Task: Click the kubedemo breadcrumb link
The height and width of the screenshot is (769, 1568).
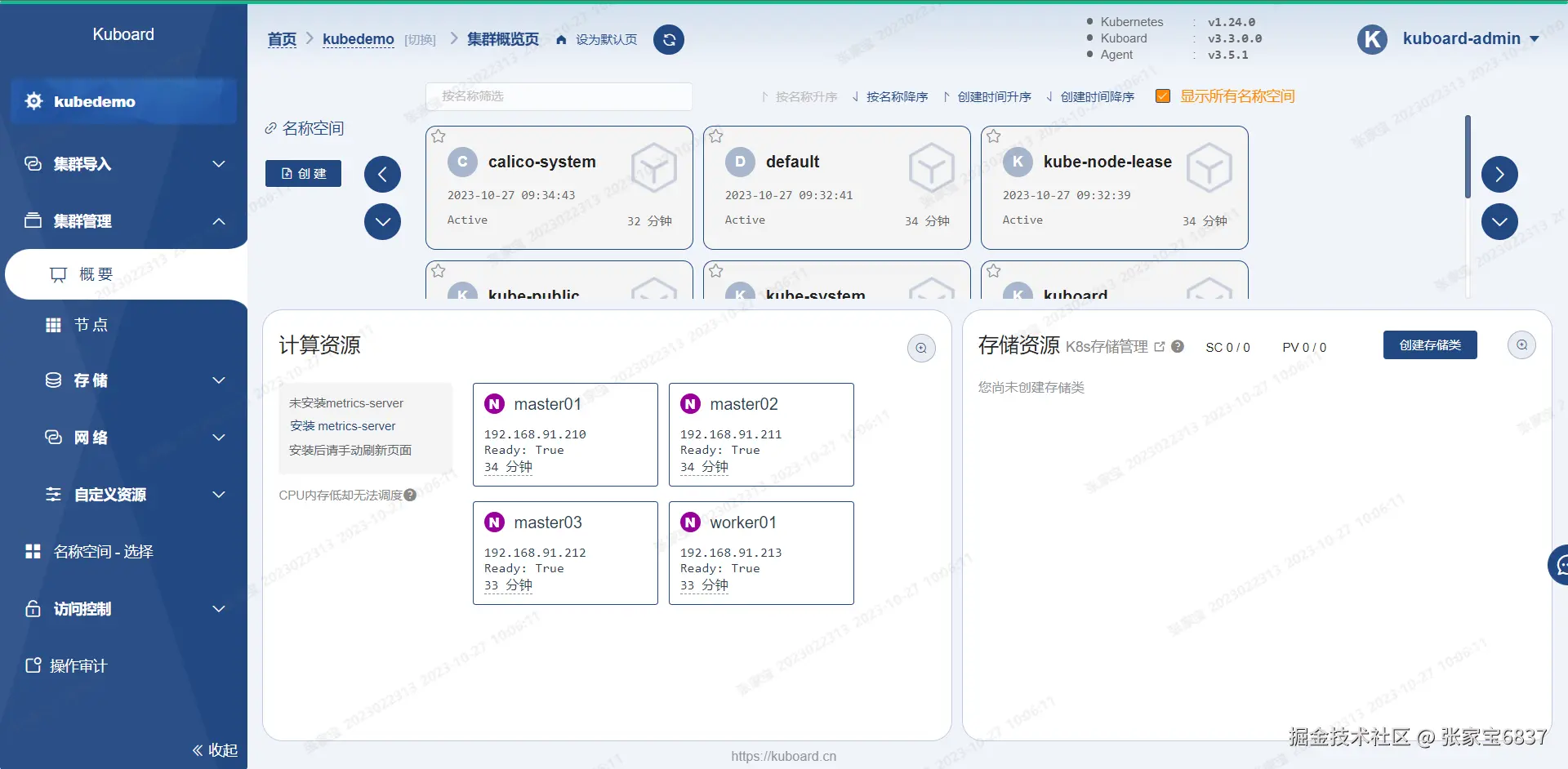Action: tap(359, 39)
